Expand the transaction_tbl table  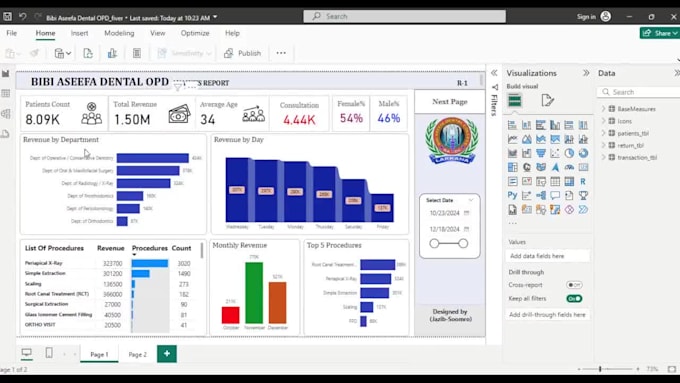603,157
